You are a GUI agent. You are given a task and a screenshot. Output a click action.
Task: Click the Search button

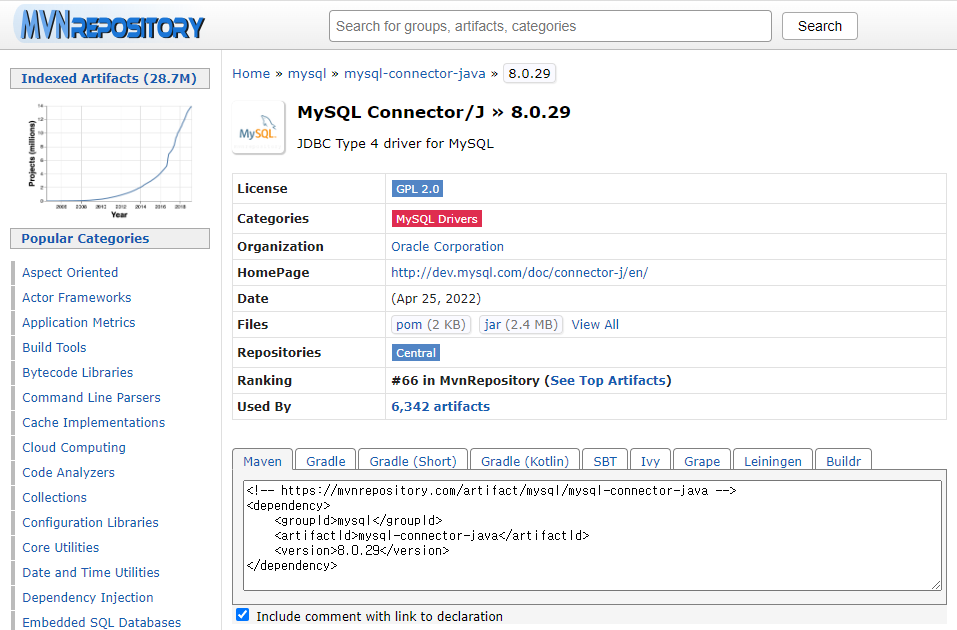coord(819,26)
